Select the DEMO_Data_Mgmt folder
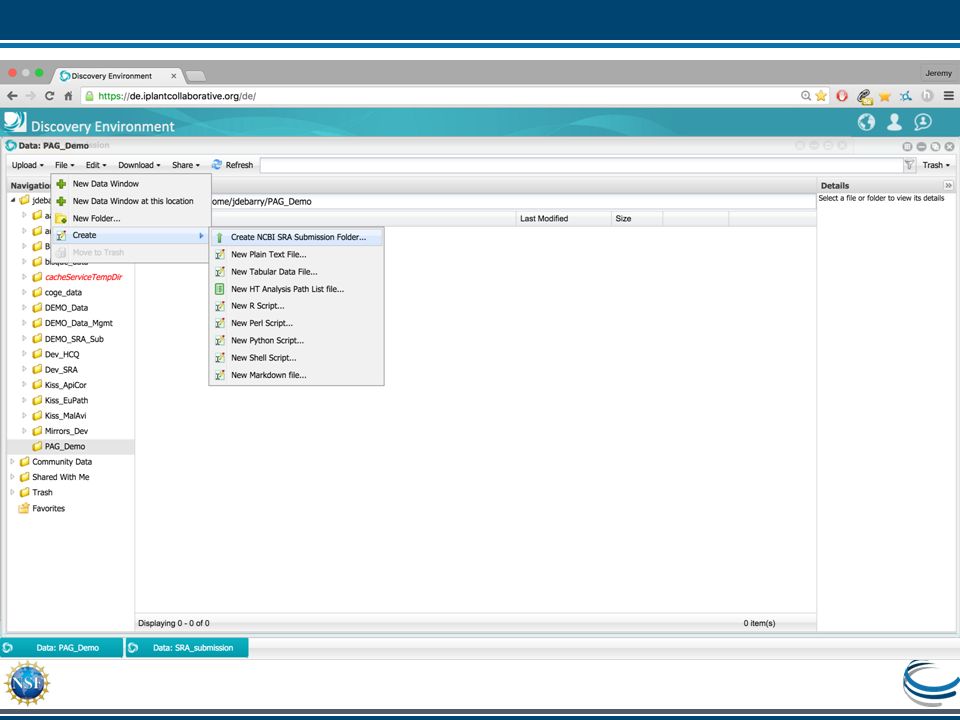The image size is (960, 720). coord(78,323)
